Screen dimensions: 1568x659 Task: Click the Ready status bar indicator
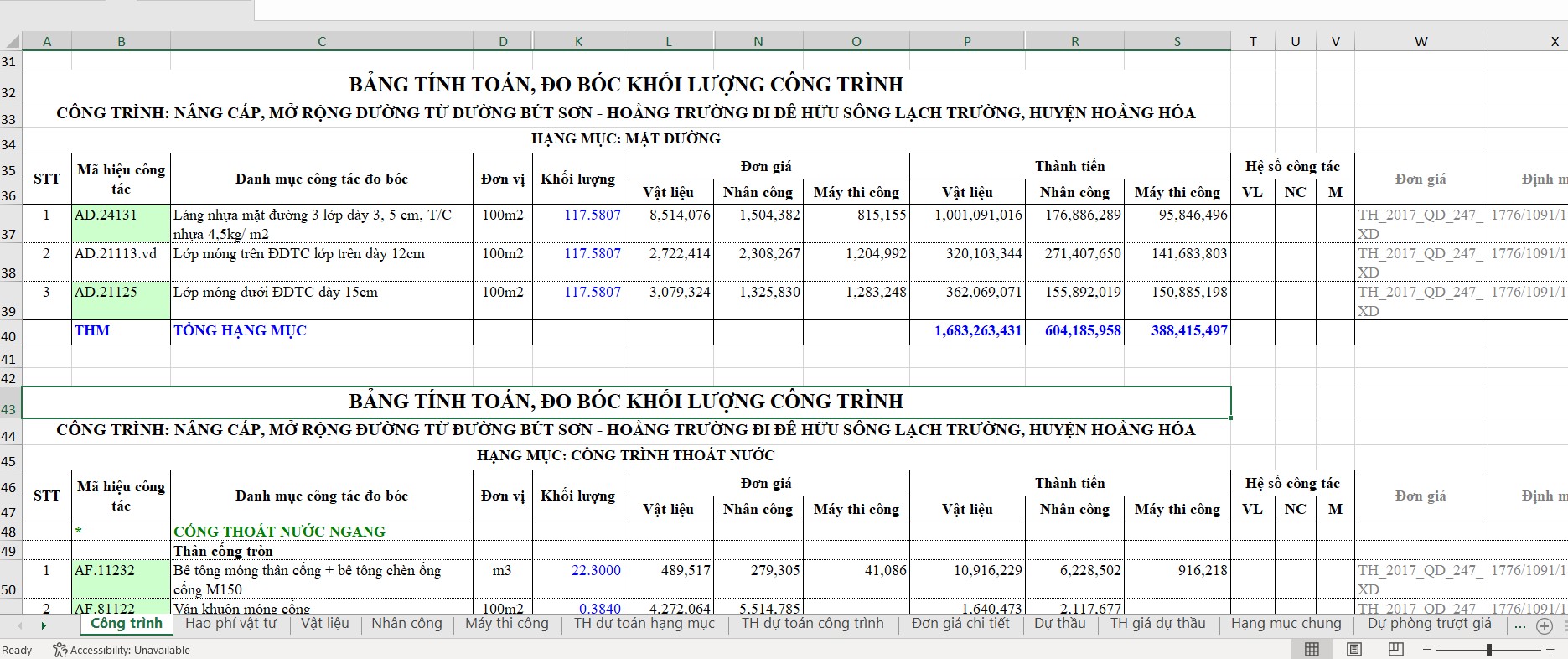pos(17,650)
